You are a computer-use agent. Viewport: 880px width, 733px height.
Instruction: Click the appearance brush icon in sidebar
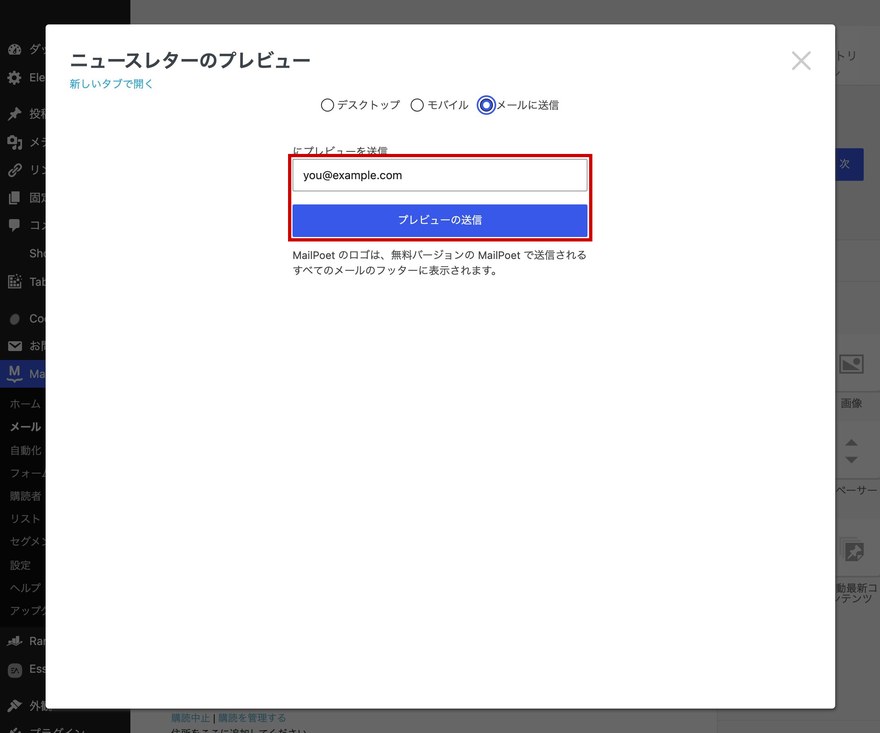pos(15,705)
